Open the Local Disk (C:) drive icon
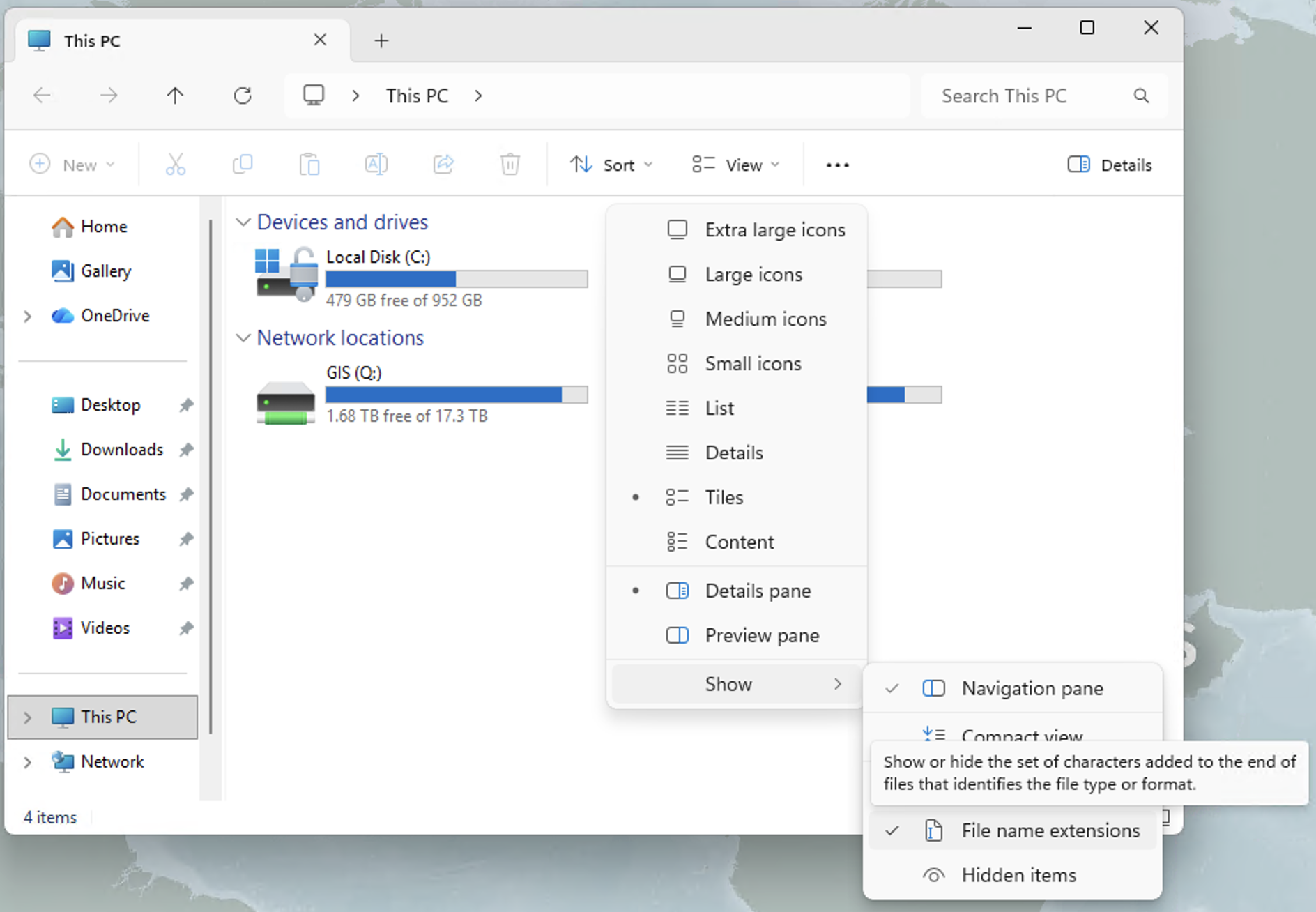Screen dimensions: 1316x912 tap(285, 274)
